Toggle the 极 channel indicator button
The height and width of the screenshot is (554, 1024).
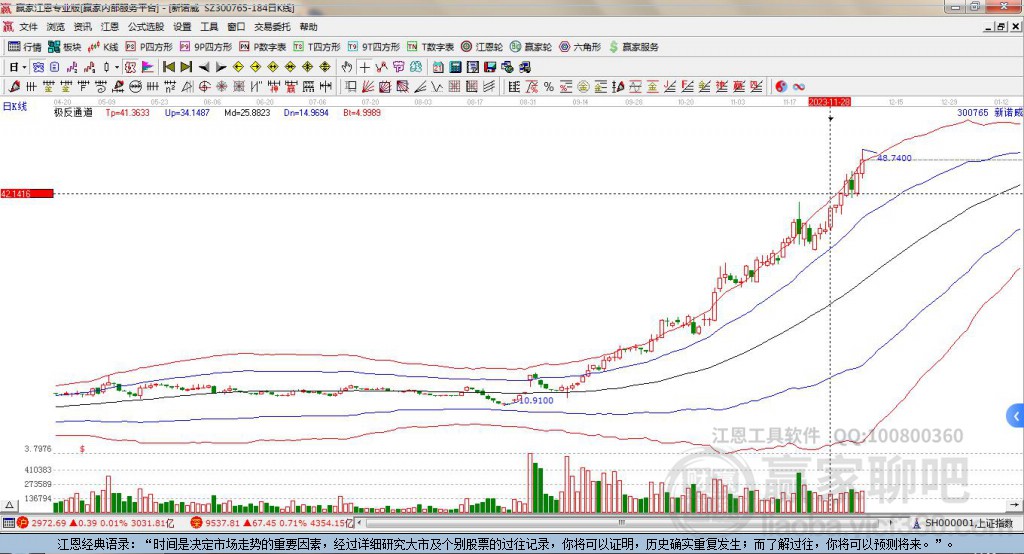(x=130, y=67)
